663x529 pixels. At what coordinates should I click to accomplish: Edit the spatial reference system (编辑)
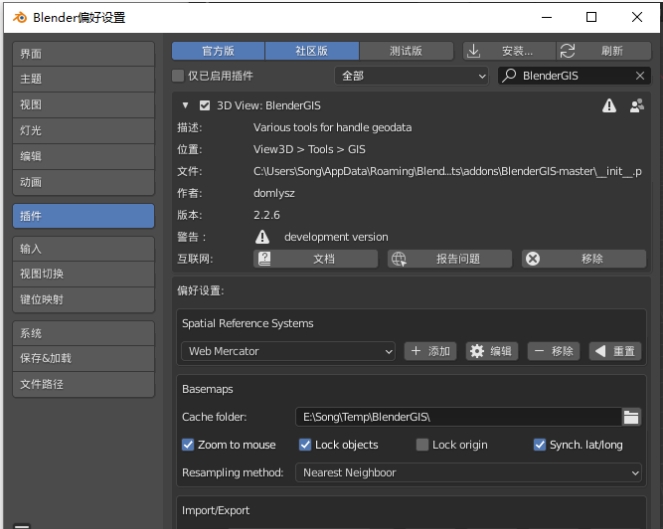click(492, 351)
